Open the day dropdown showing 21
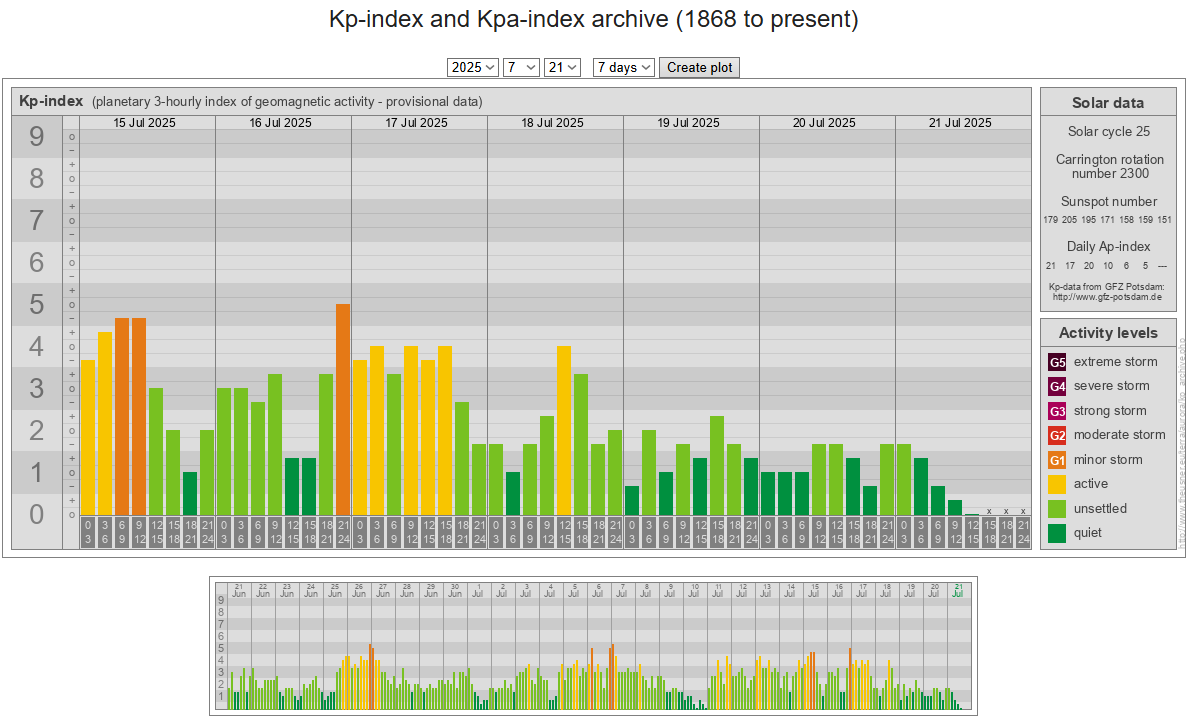The width and height of the screenshot is (1186, 716). [x=562, y=67]
